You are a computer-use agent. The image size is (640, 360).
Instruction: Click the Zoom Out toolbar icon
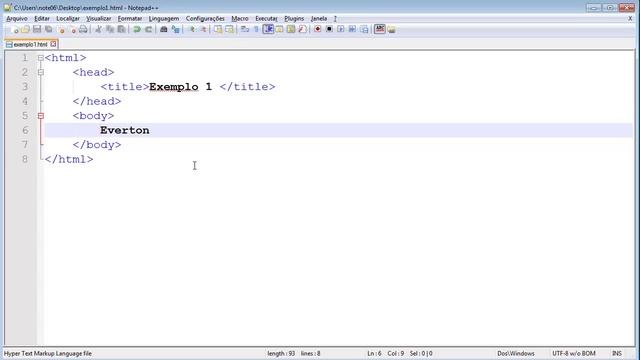click(x=203, y=29)
